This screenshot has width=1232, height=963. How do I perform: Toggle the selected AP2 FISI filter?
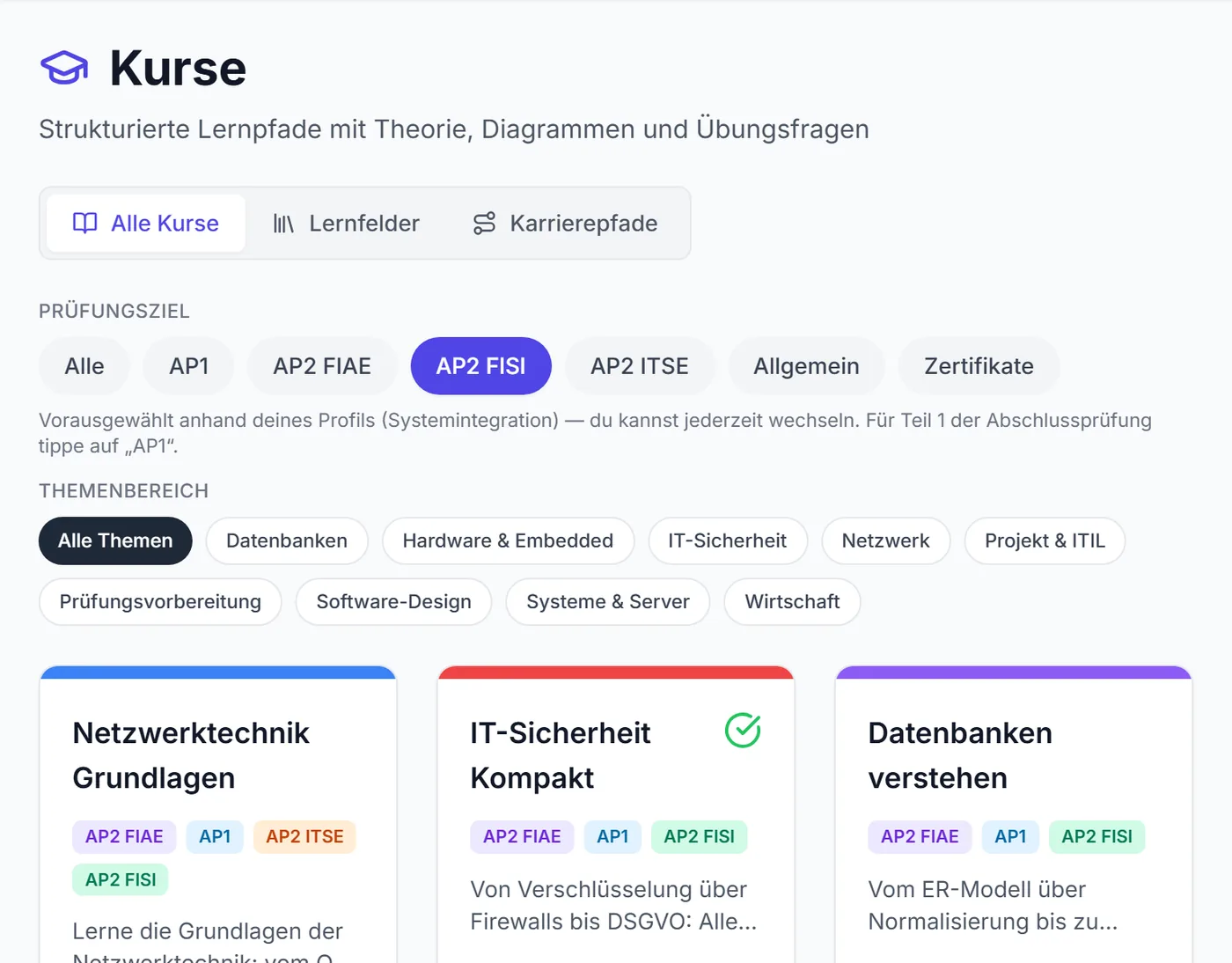481,366
